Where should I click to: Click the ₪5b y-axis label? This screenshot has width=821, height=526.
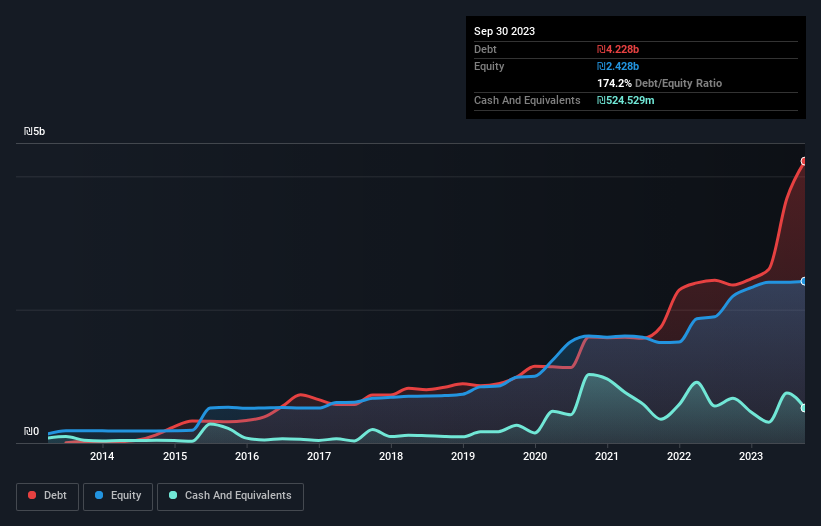tap(35, 131)
